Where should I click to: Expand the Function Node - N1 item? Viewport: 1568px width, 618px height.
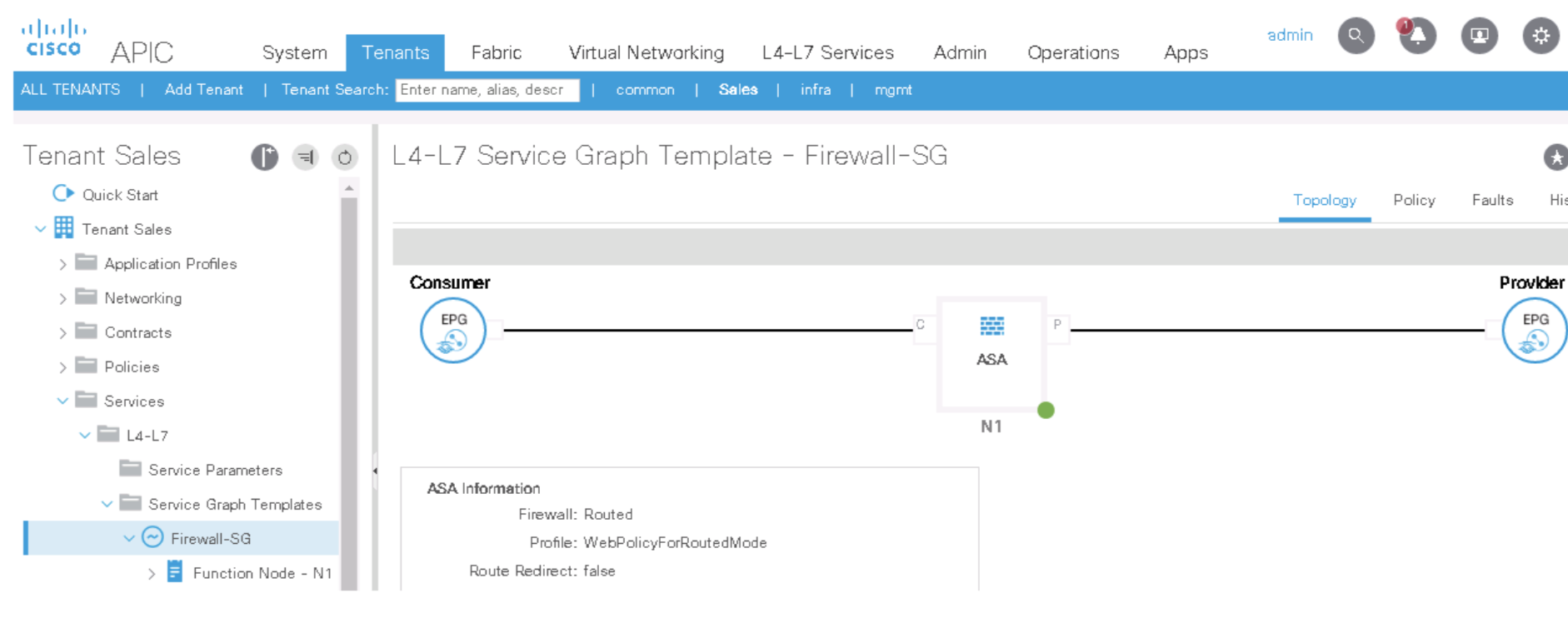pos(152,573)
